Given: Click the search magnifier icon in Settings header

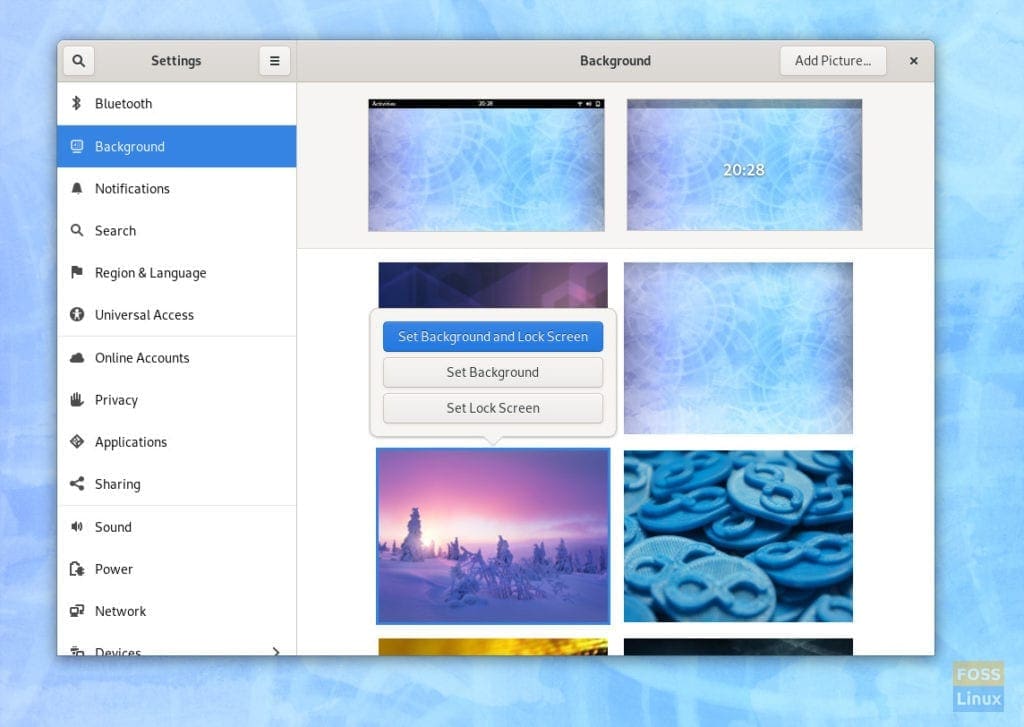Looking at the screenshot, I should (78, 61).
